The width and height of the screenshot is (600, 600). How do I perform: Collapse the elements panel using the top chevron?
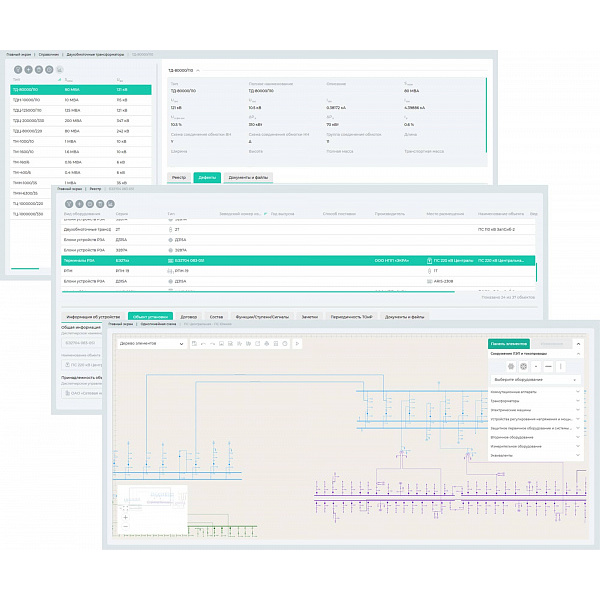pos(578,344)
